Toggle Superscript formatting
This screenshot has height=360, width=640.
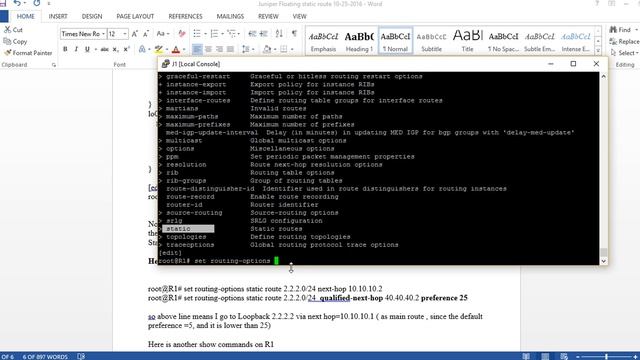[x=127, y=49]
